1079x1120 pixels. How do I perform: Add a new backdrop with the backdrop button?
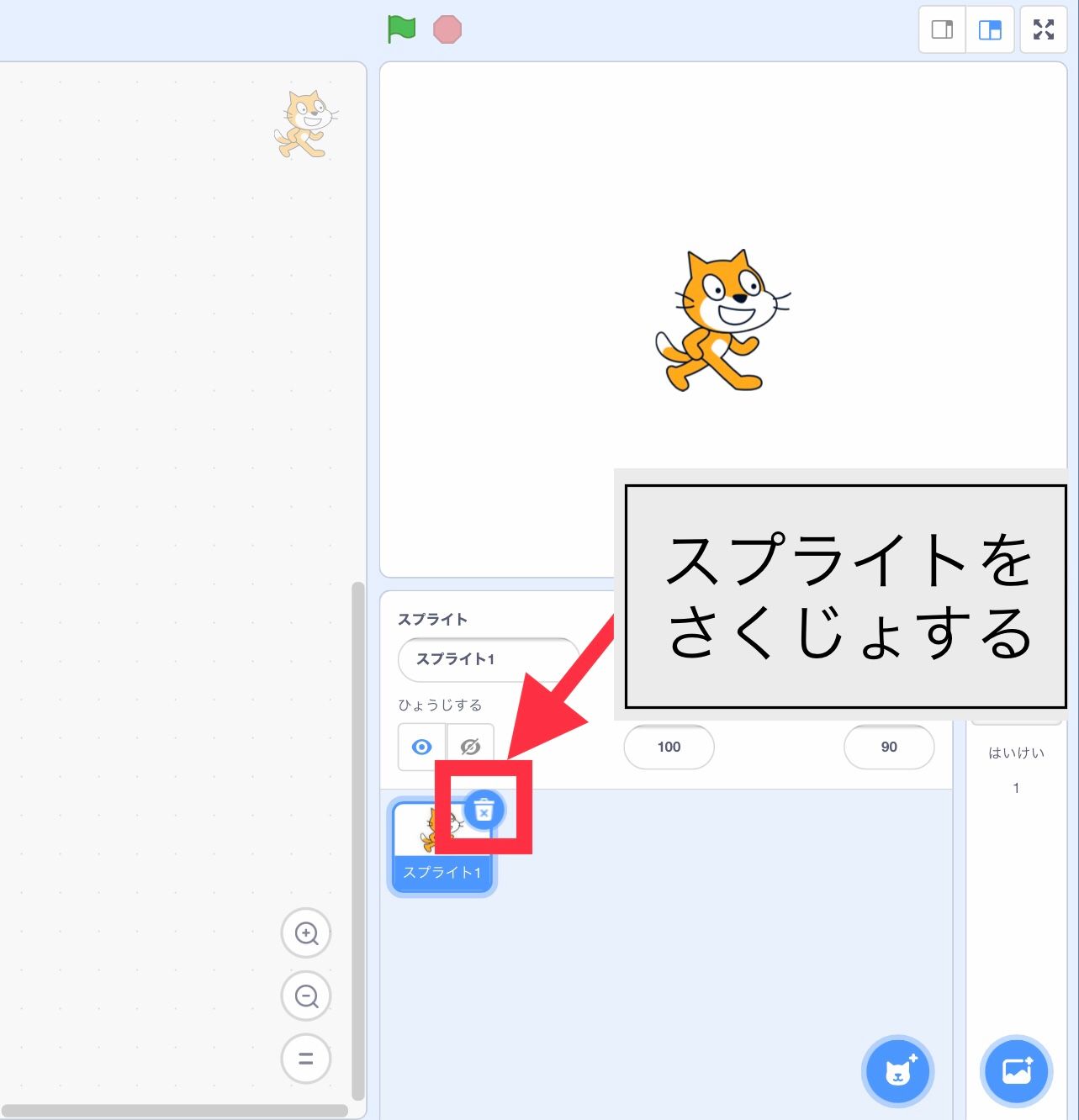click(1015, 1071)
